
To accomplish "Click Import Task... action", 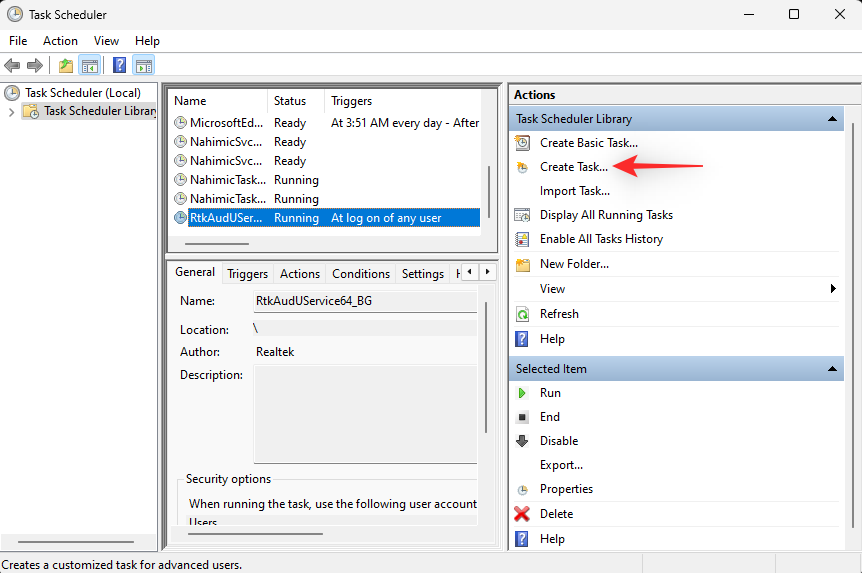I will pos(575,191).
